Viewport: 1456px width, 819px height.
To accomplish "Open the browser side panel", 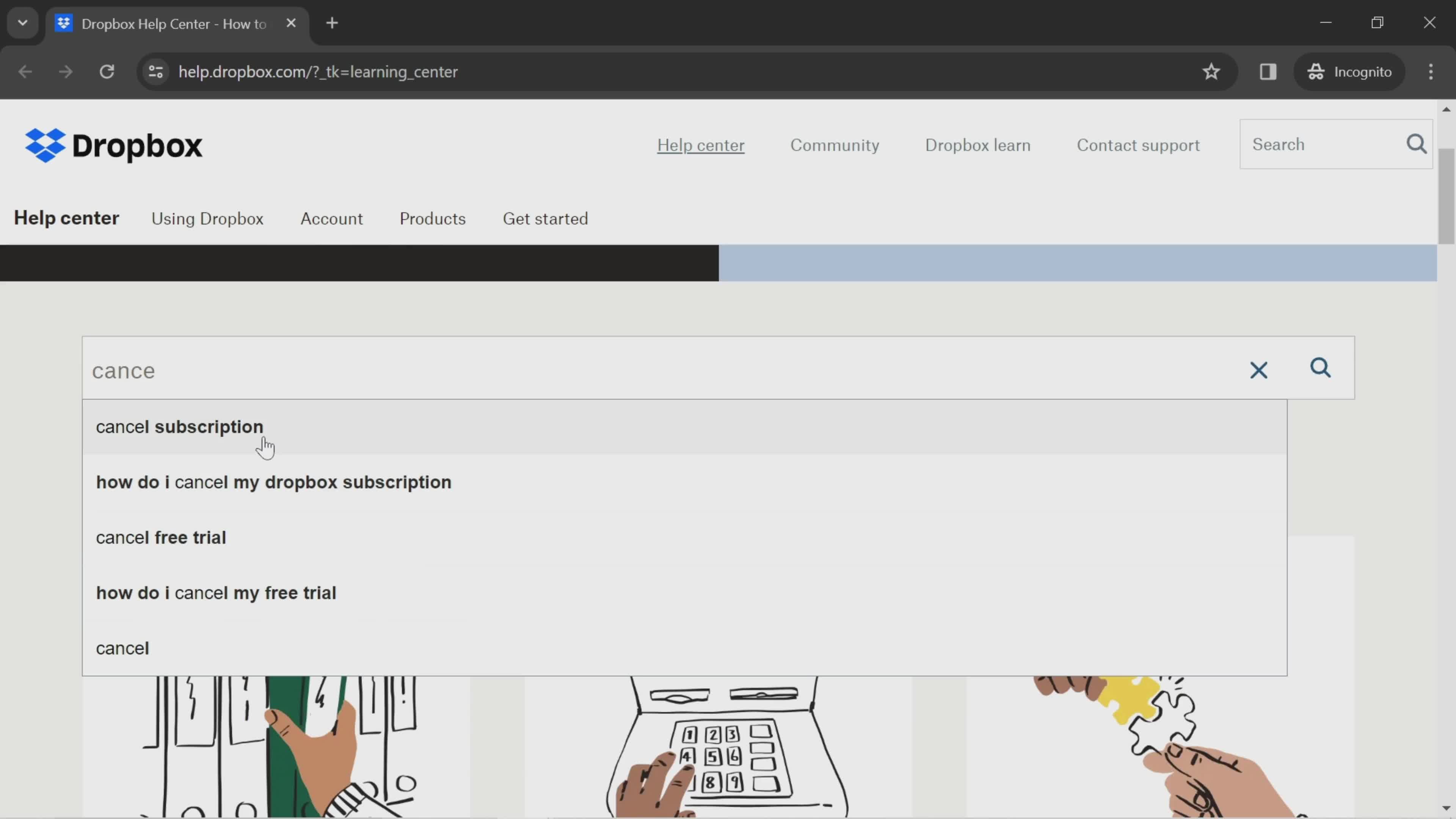I will point(1268,72).
